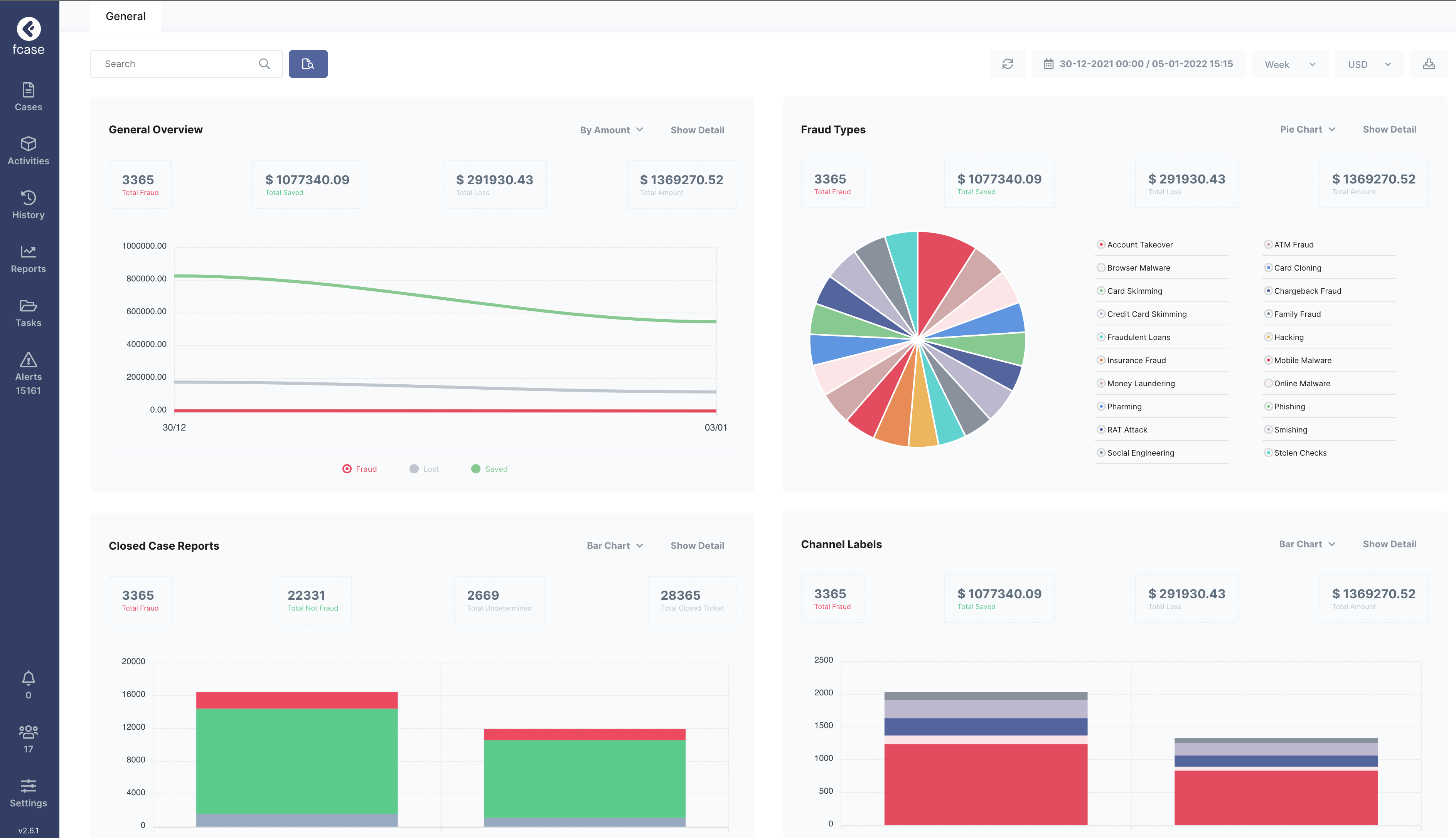This screenshot has width=1456, height=838.
Task: Show Detail for Closed Case Reports
Action: 697,545
